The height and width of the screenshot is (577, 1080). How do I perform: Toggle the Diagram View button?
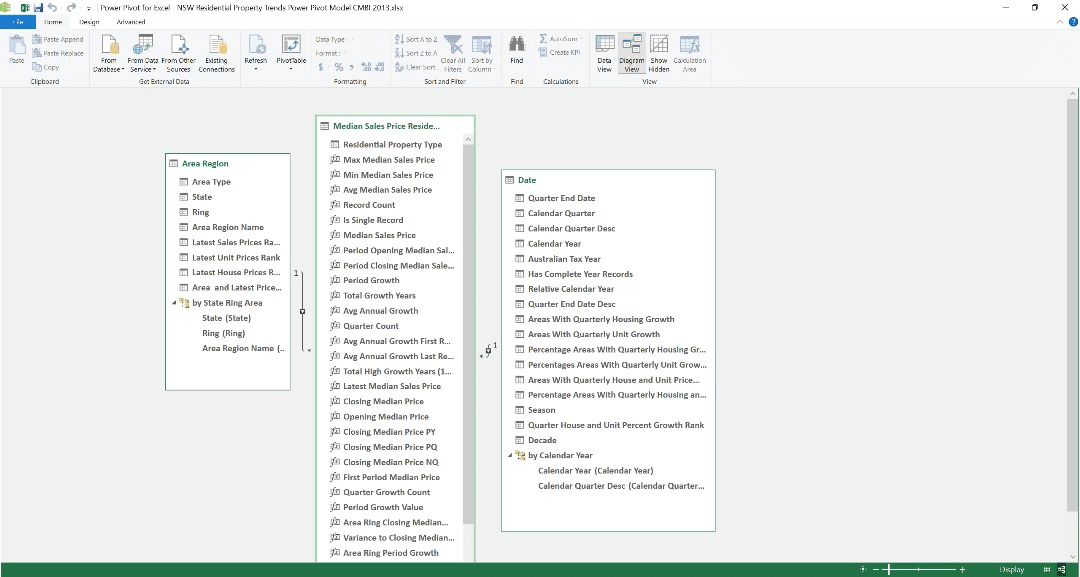(632, 53)
